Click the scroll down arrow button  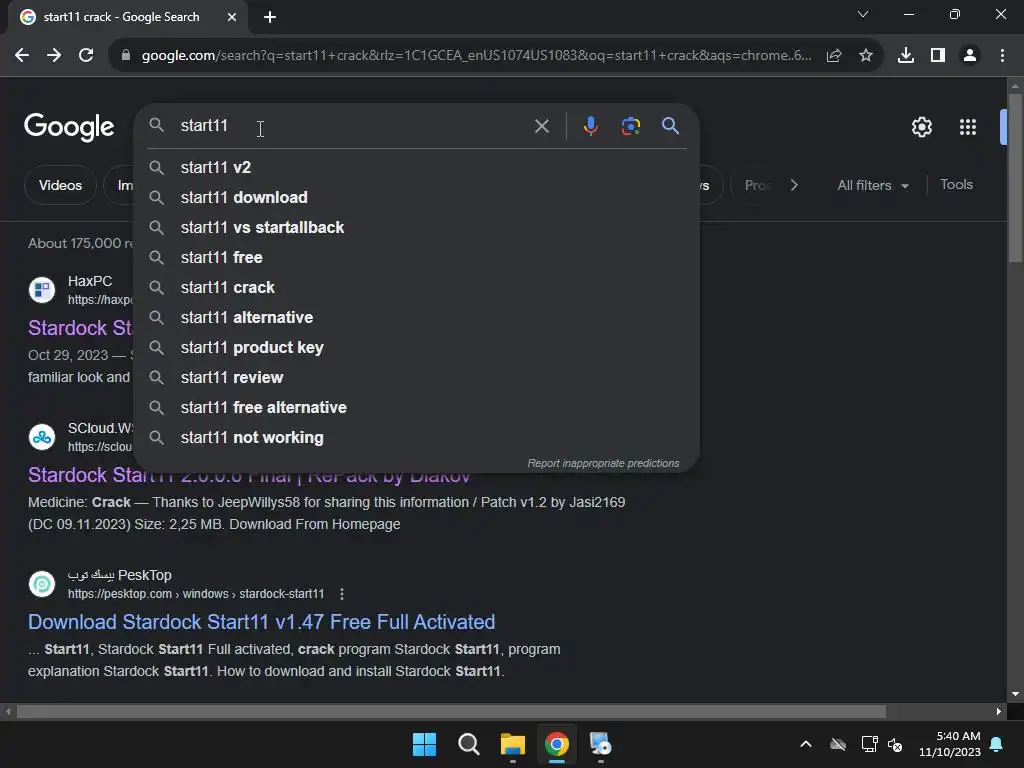coord(1015,694)
